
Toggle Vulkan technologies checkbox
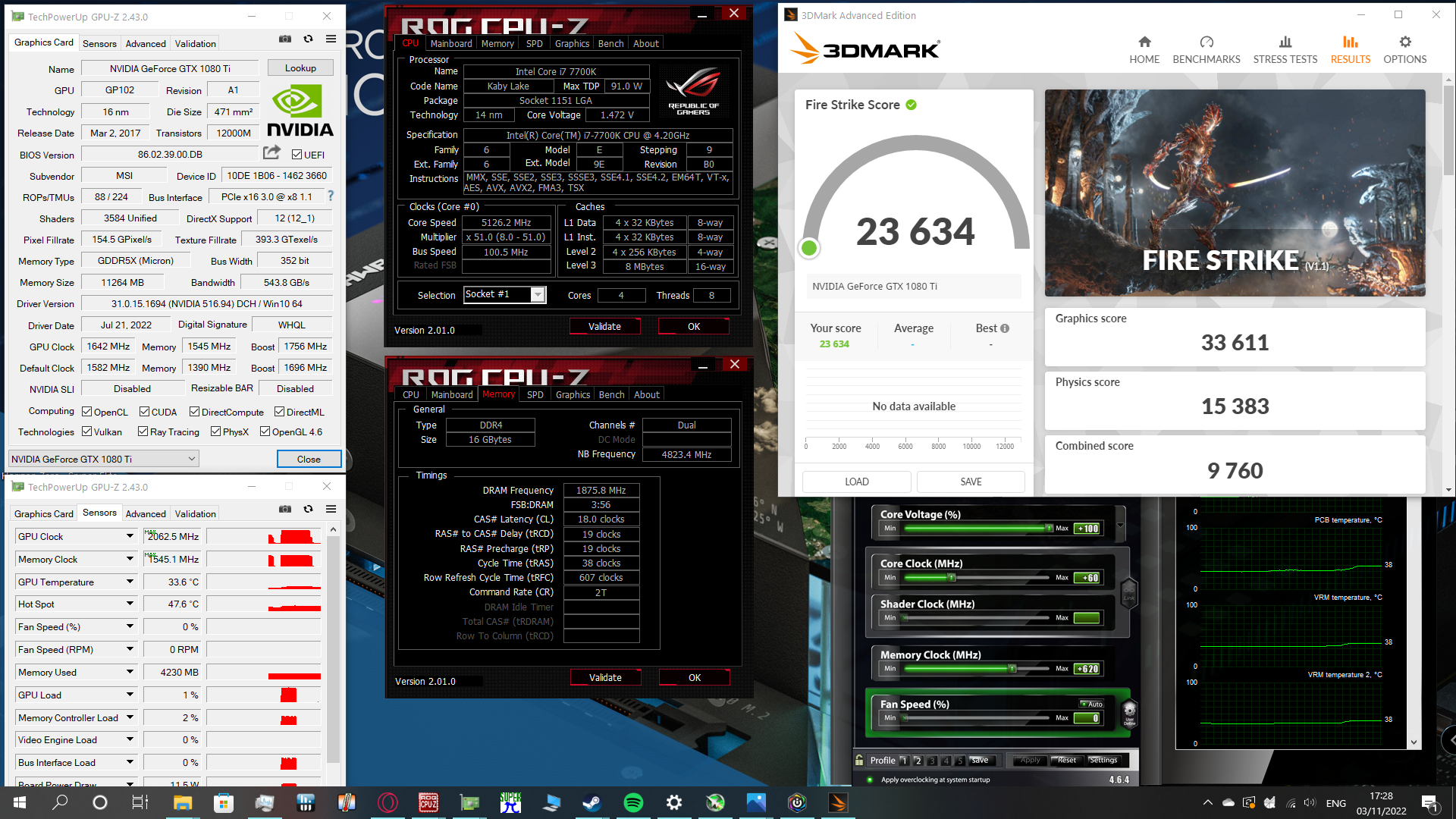pos(87,431)
